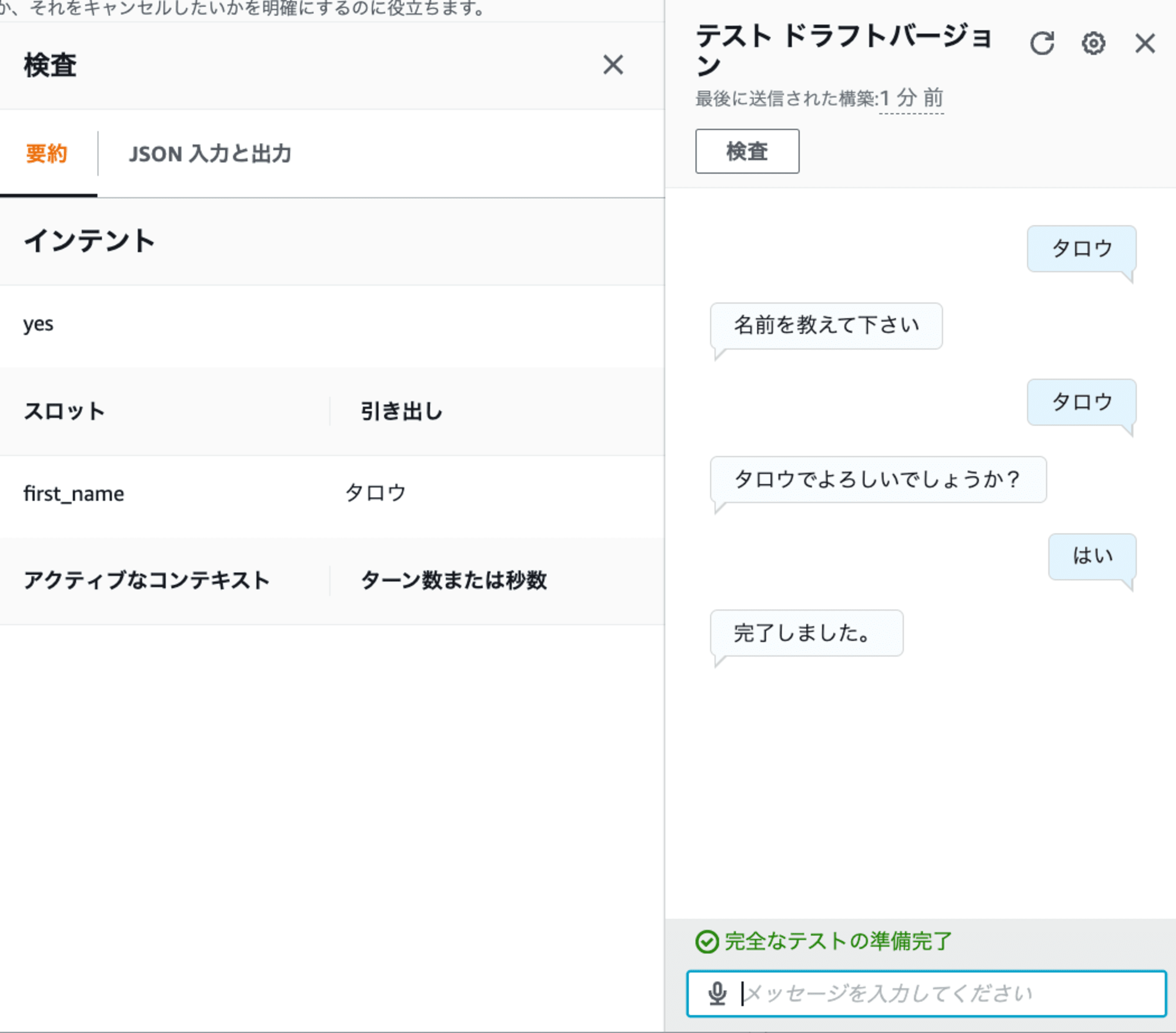
Task: Click the テスト ドラフトバージョン panel title
Action: (x=844, y=51)
